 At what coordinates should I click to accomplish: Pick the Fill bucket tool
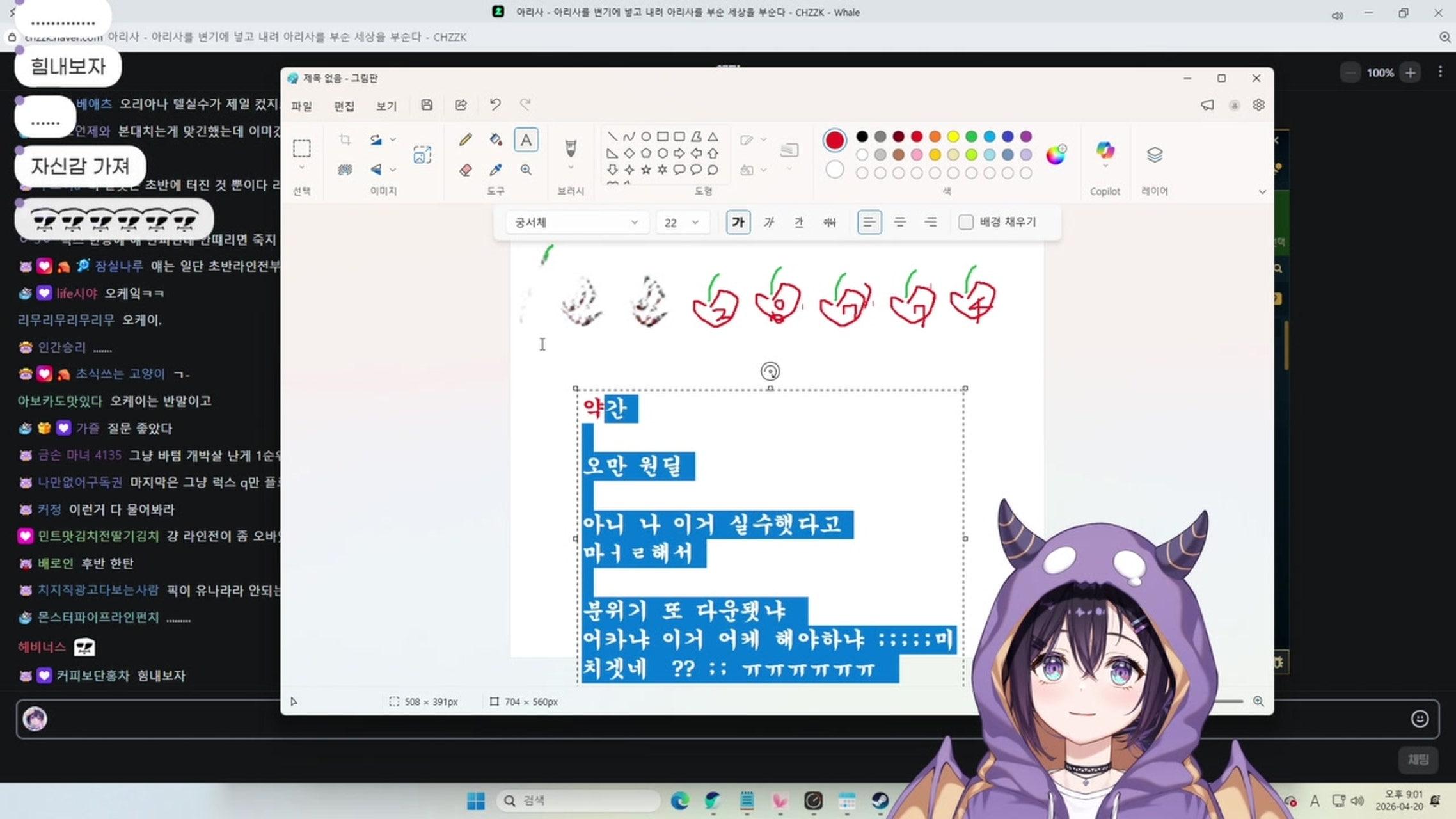click(495, 139)
